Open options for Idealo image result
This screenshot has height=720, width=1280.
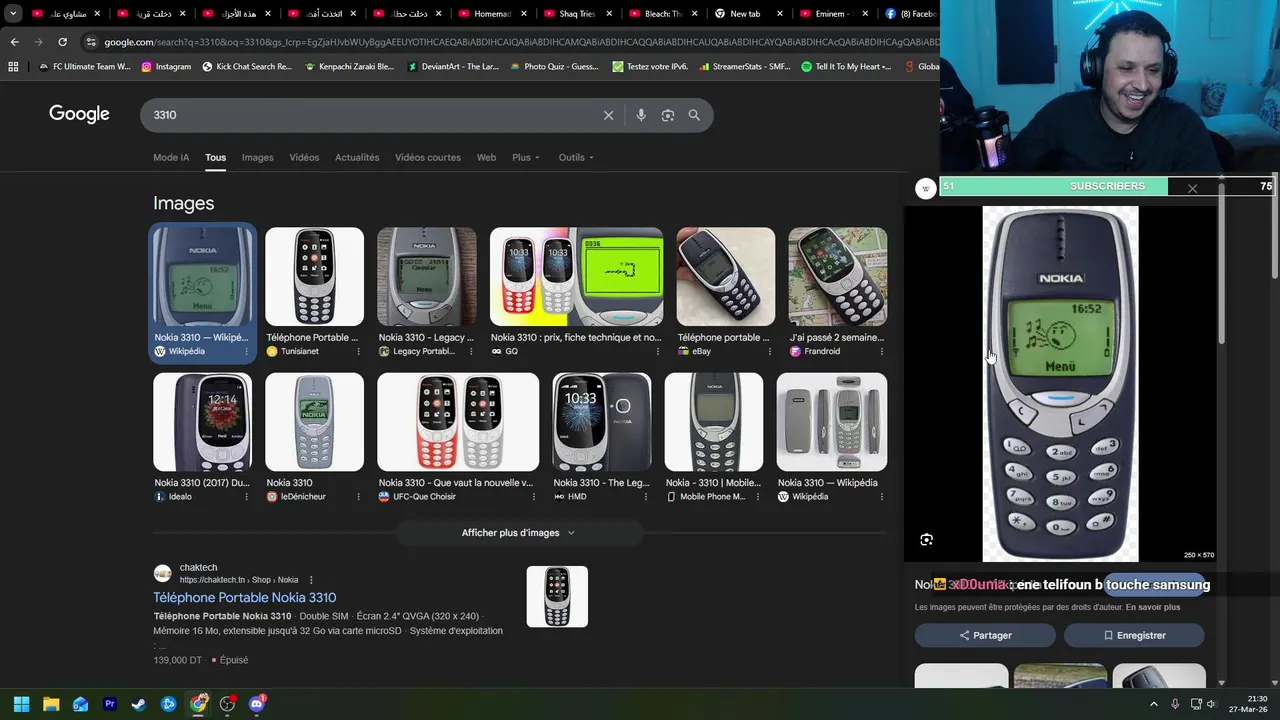point(246,497)
